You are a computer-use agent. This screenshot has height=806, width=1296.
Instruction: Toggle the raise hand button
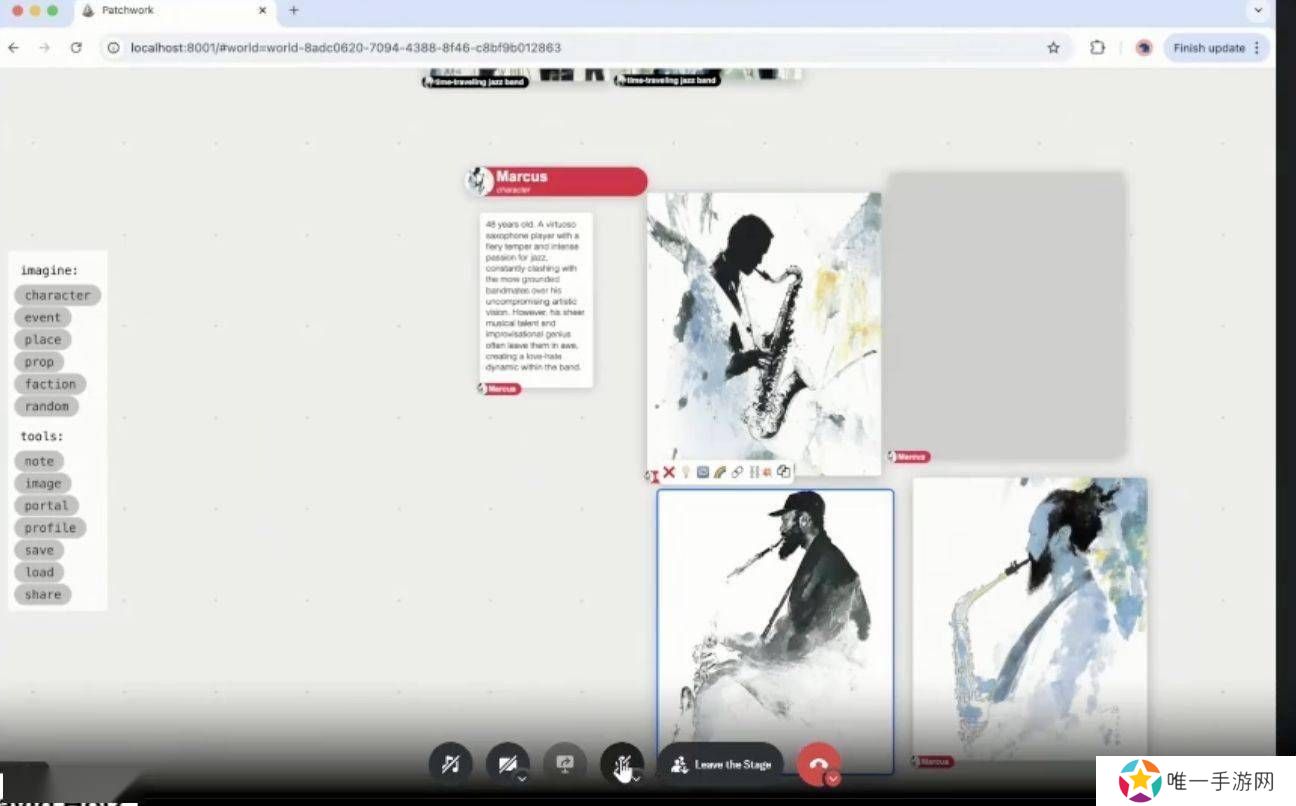coord(621,764)
